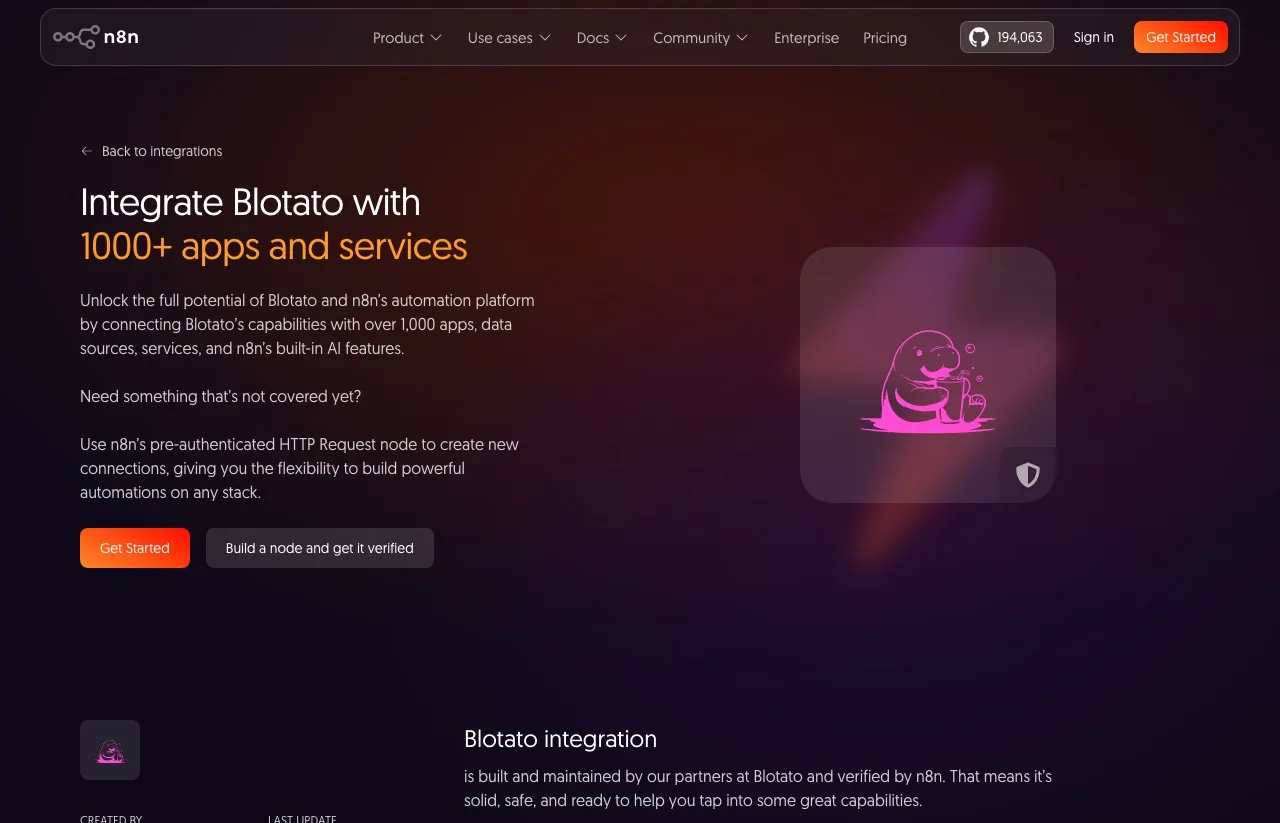Click the 1000+ apps and services text
1280x823 pixels.
(274, 246)
